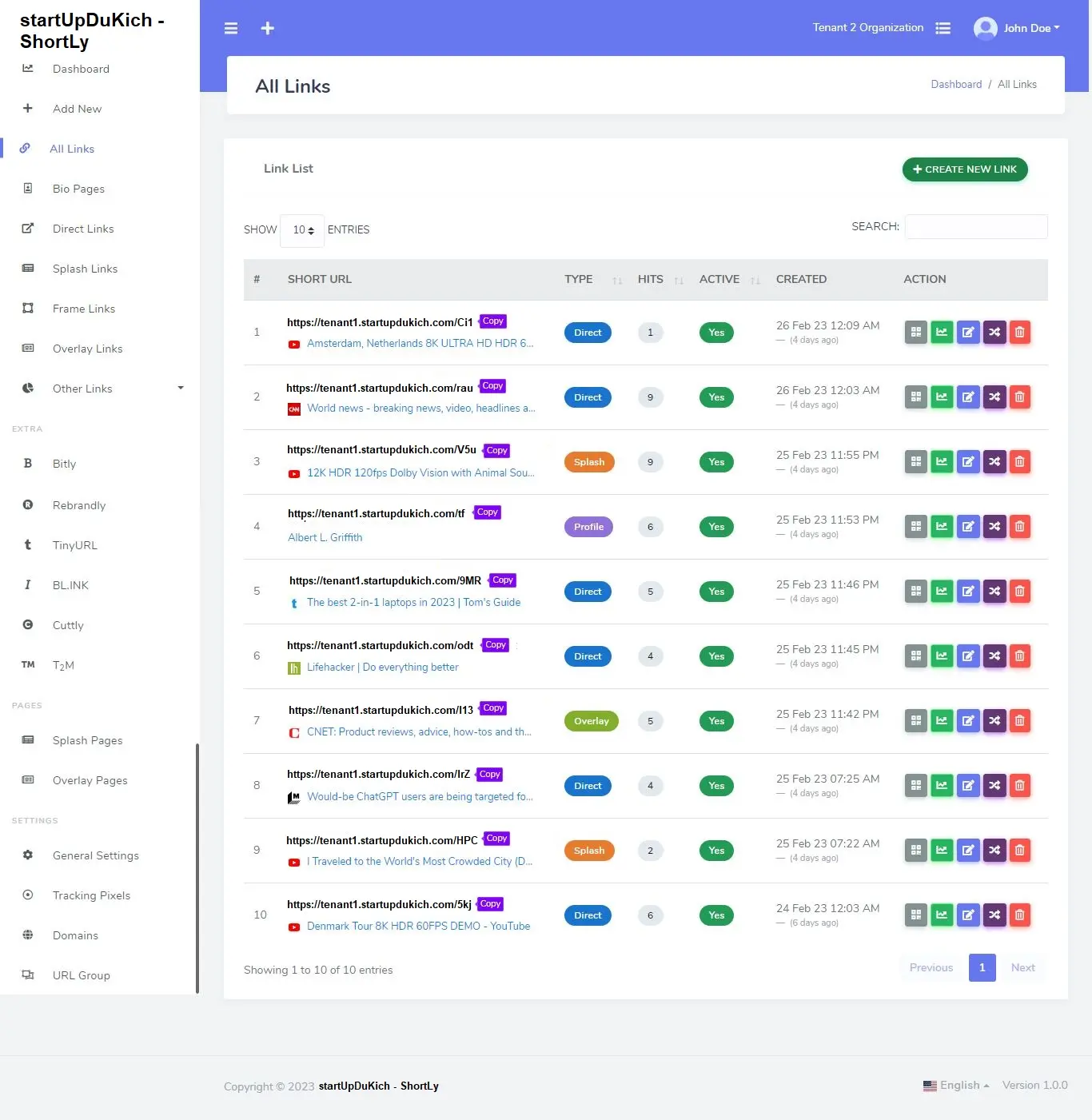
Task: Click the edit icon for row 3
Action: click(968, 462)
